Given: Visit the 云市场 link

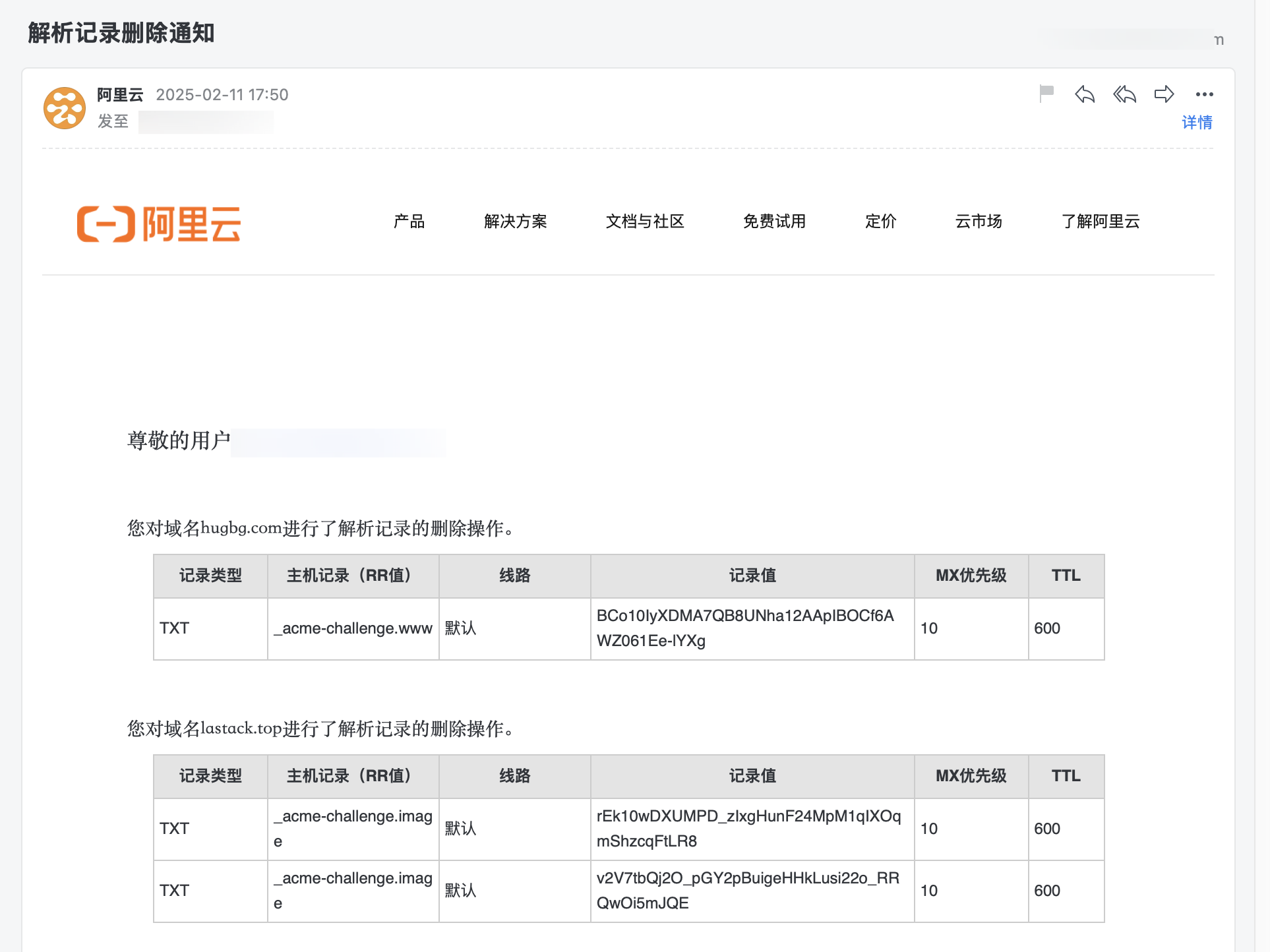Looking at the screenshot, I should (x=979, y=222).
